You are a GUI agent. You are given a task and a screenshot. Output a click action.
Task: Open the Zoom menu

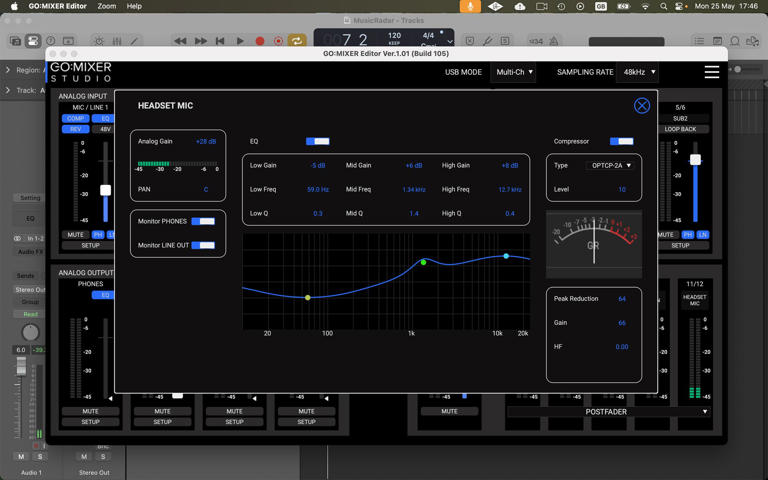click(107, 6)
